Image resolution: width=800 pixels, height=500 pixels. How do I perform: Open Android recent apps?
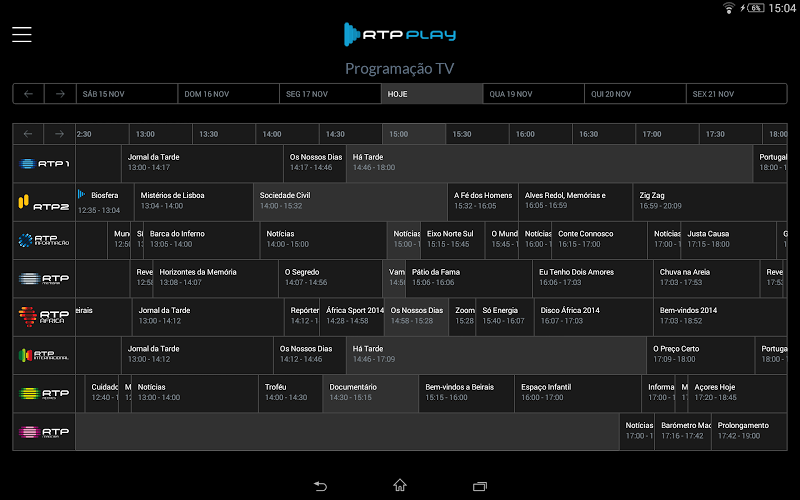tap(480, 486)
